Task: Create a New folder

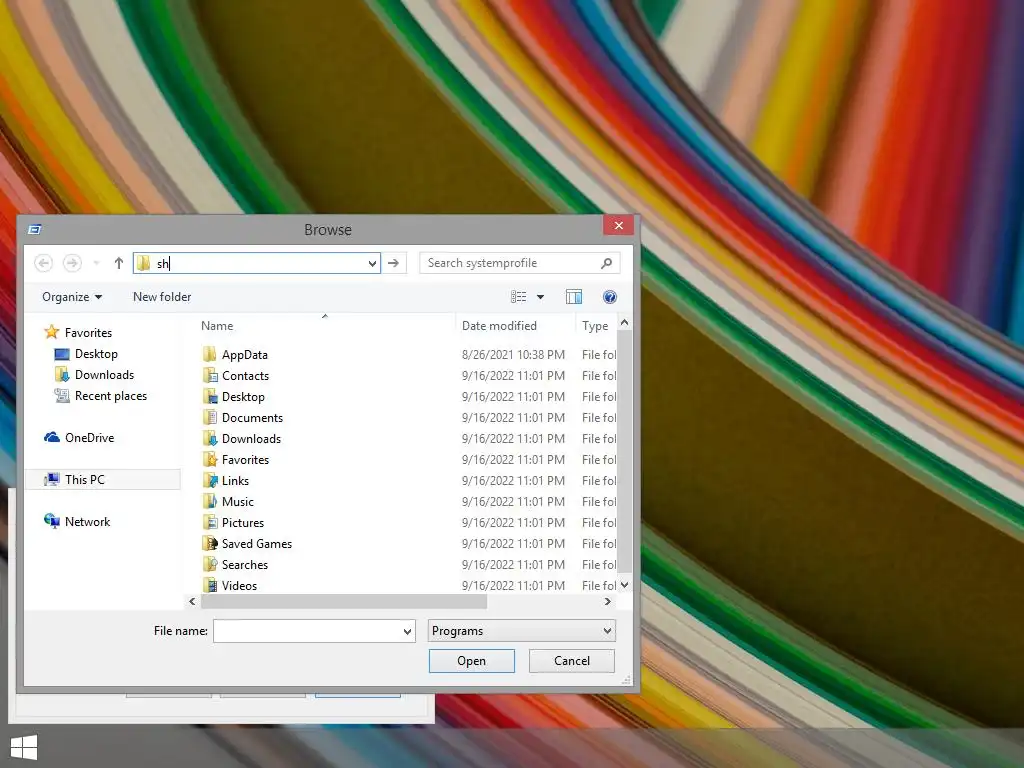Action: click(162, 297)
